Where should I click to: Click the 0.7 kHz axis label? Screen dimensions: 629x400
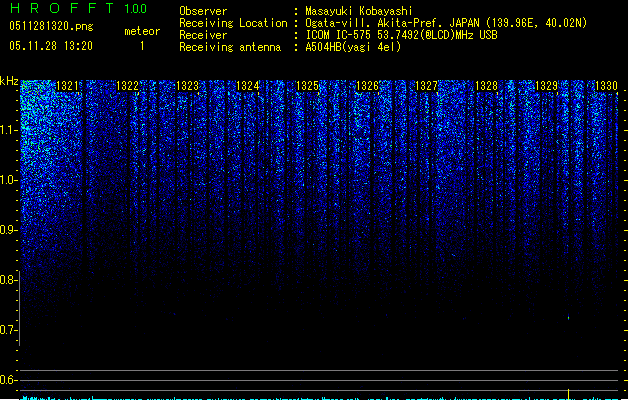(8, 330)
